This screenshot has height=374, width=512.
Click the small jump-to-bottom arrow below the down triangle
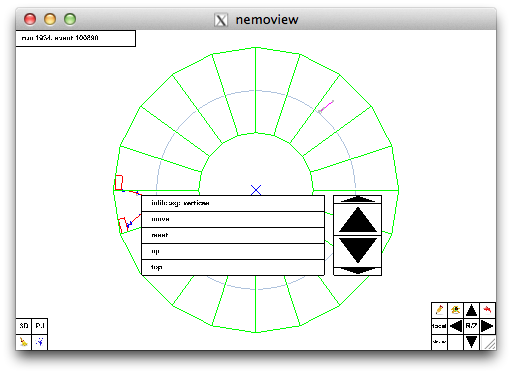pos(358,271)
